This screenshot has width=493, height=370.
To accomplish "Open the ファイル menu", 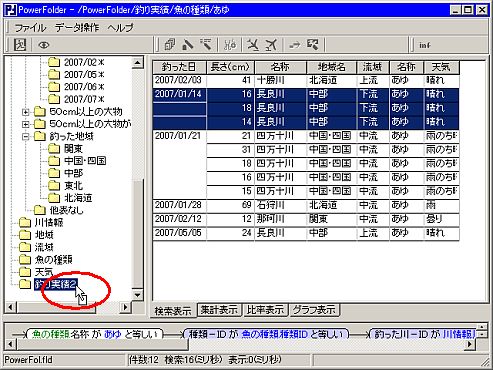I will (x=30, y=27).
